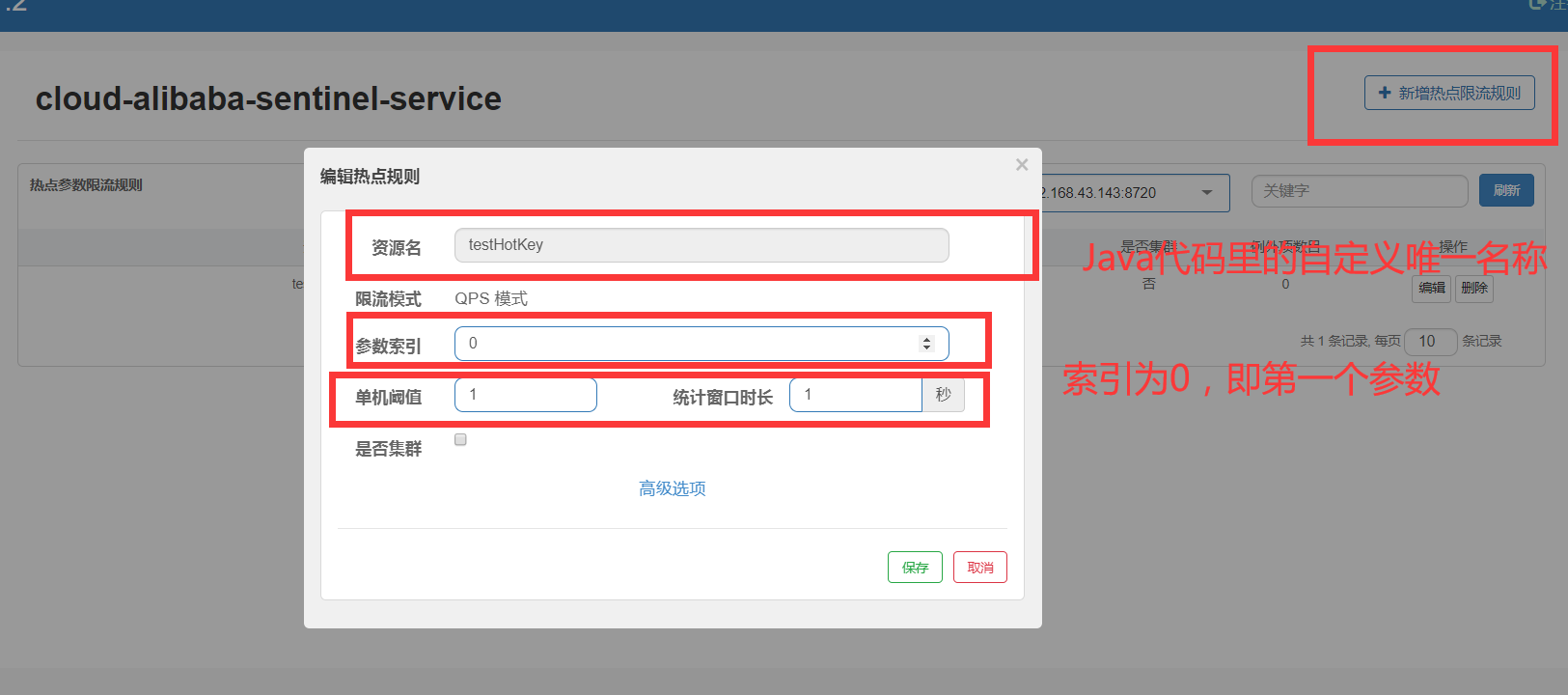The image size is (1568, 695).
Task: Click the logout icon in the top bar
Action: (x=1537, y=5)
